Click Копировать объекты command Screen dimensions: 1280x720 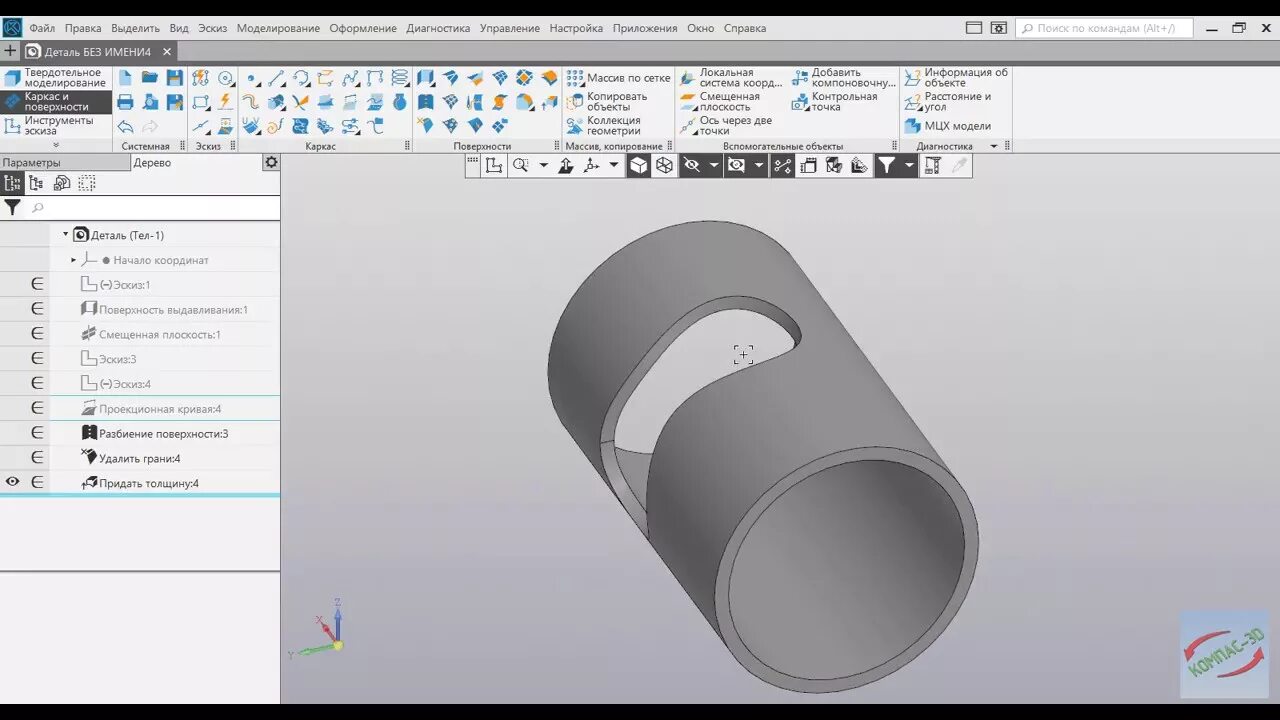(x=608, y=102)
